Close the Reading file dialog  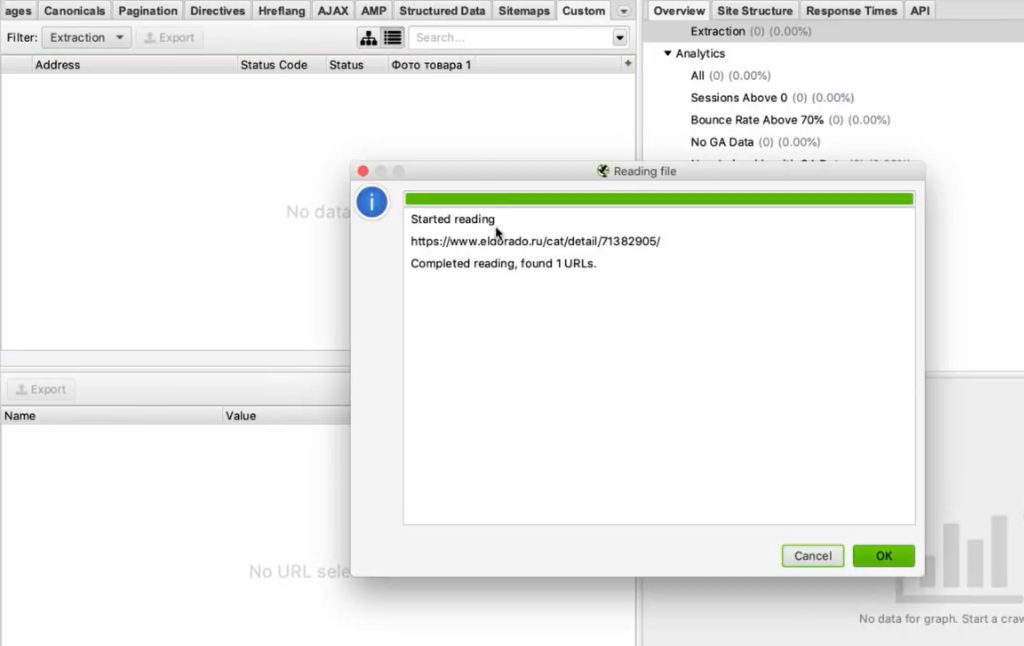(x=363, y=171)
